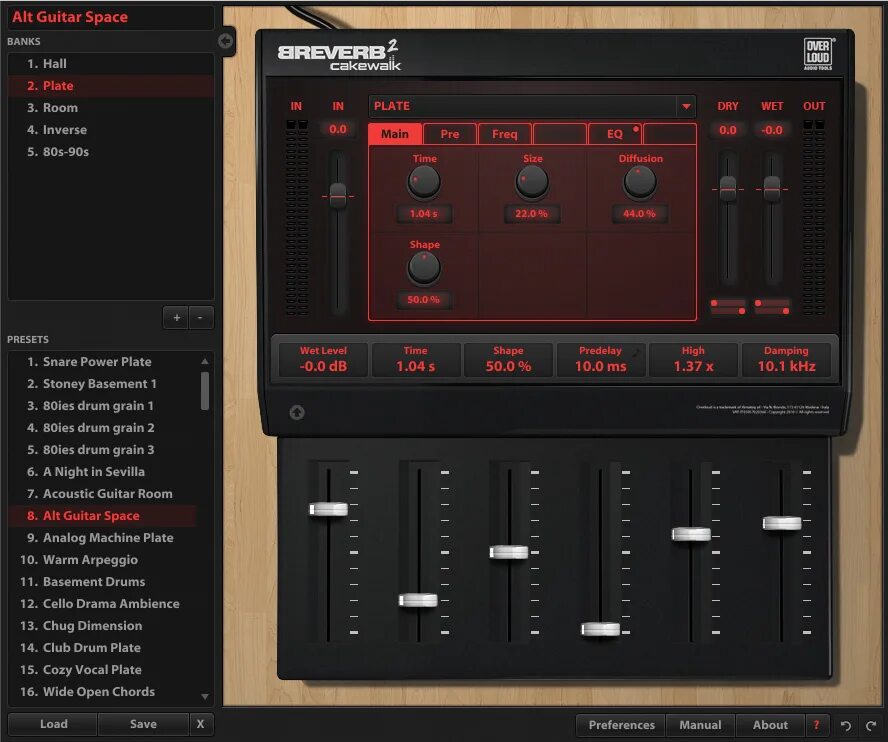Open the Manual
888x742 pixels.
(x=700, y=725)
